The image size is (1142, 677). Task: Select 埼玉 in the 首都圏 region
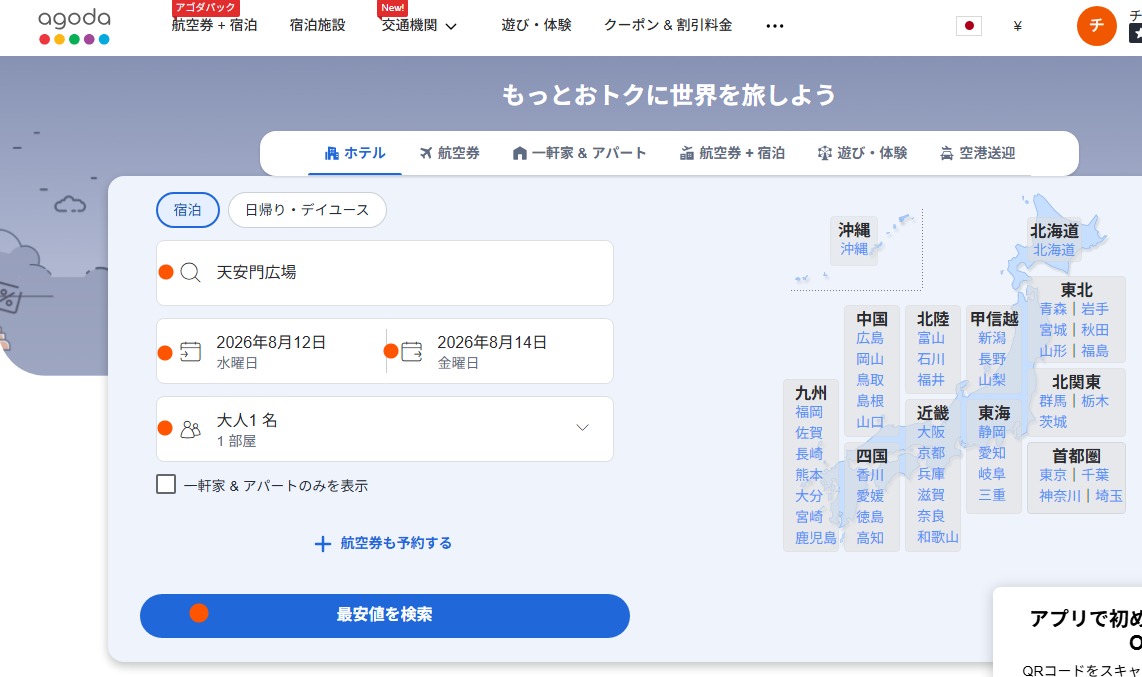coord(1108,496)
